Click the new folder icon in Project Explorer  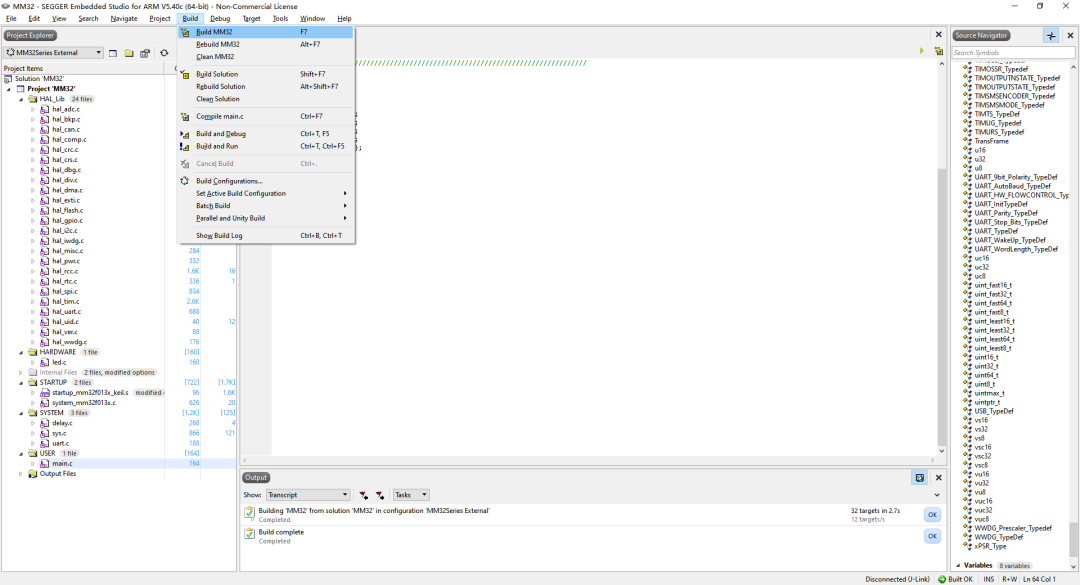click(129, 53)
